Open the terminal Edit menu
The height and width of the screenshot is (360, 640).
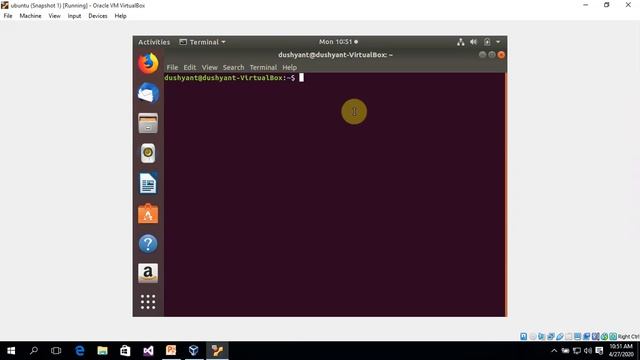coord(190,67)
